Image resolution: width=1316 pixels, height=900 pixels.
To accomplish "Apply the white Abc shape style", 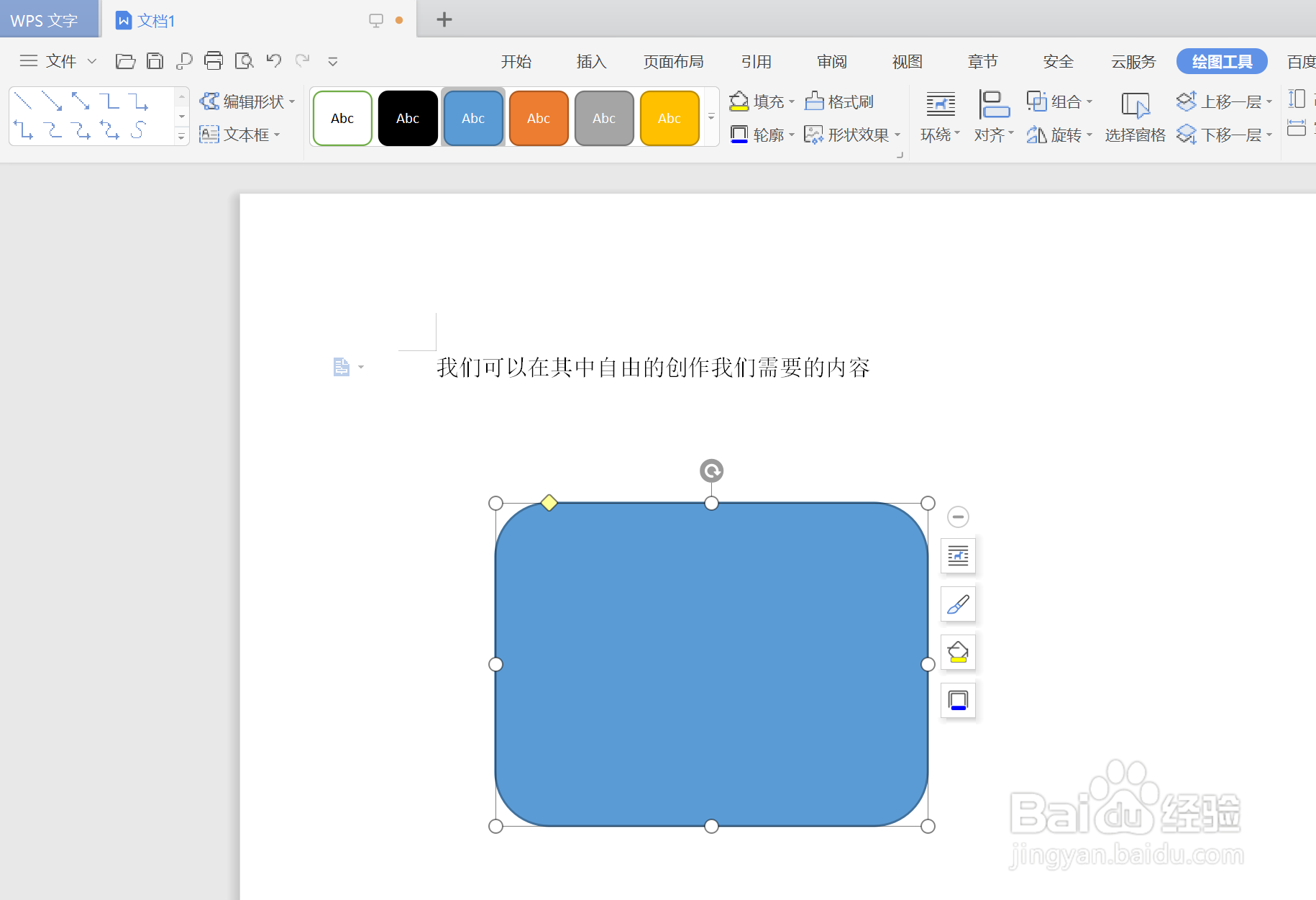I will 342,118.
